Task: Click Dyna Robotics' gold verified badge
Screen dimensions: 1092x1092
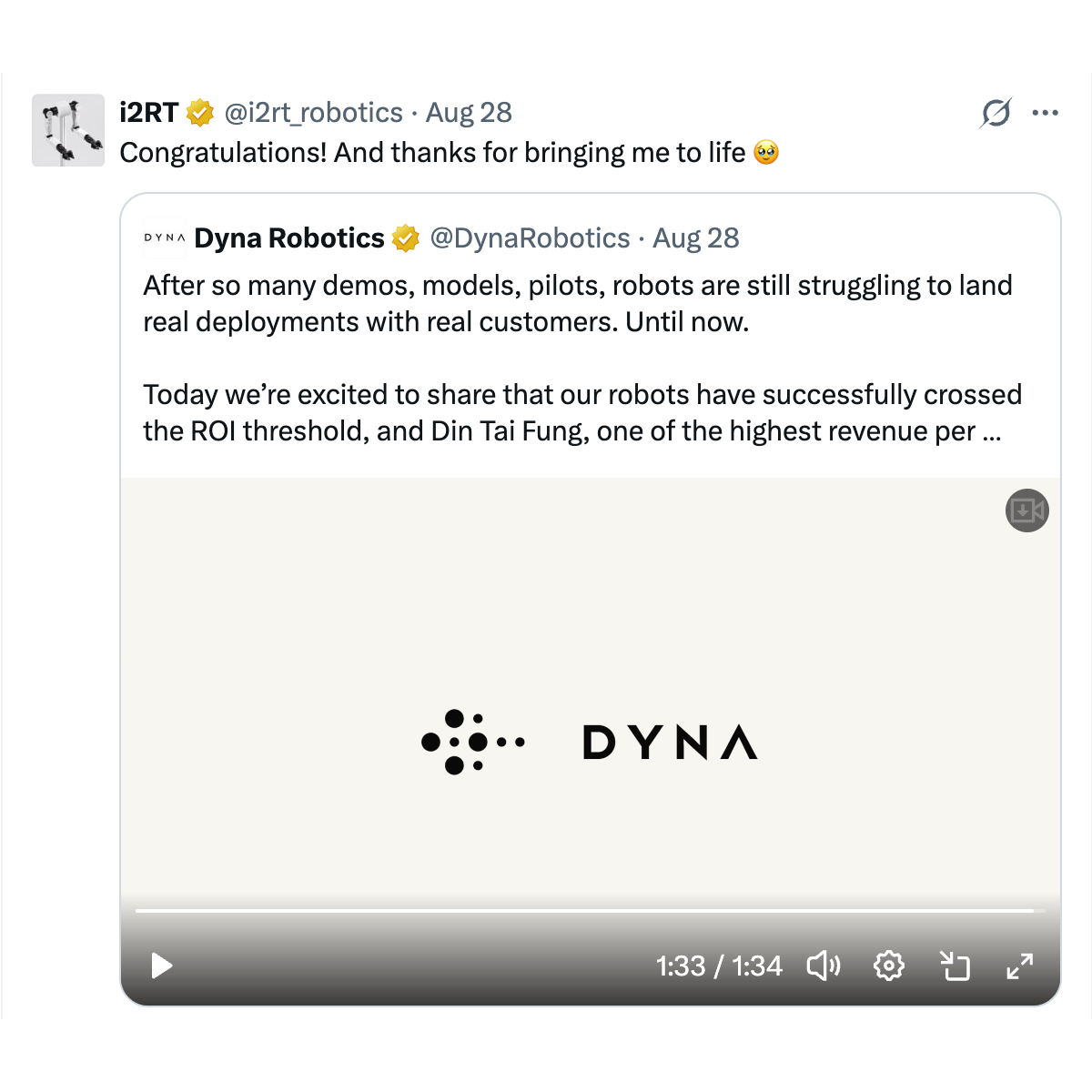Action: point(406,238)
